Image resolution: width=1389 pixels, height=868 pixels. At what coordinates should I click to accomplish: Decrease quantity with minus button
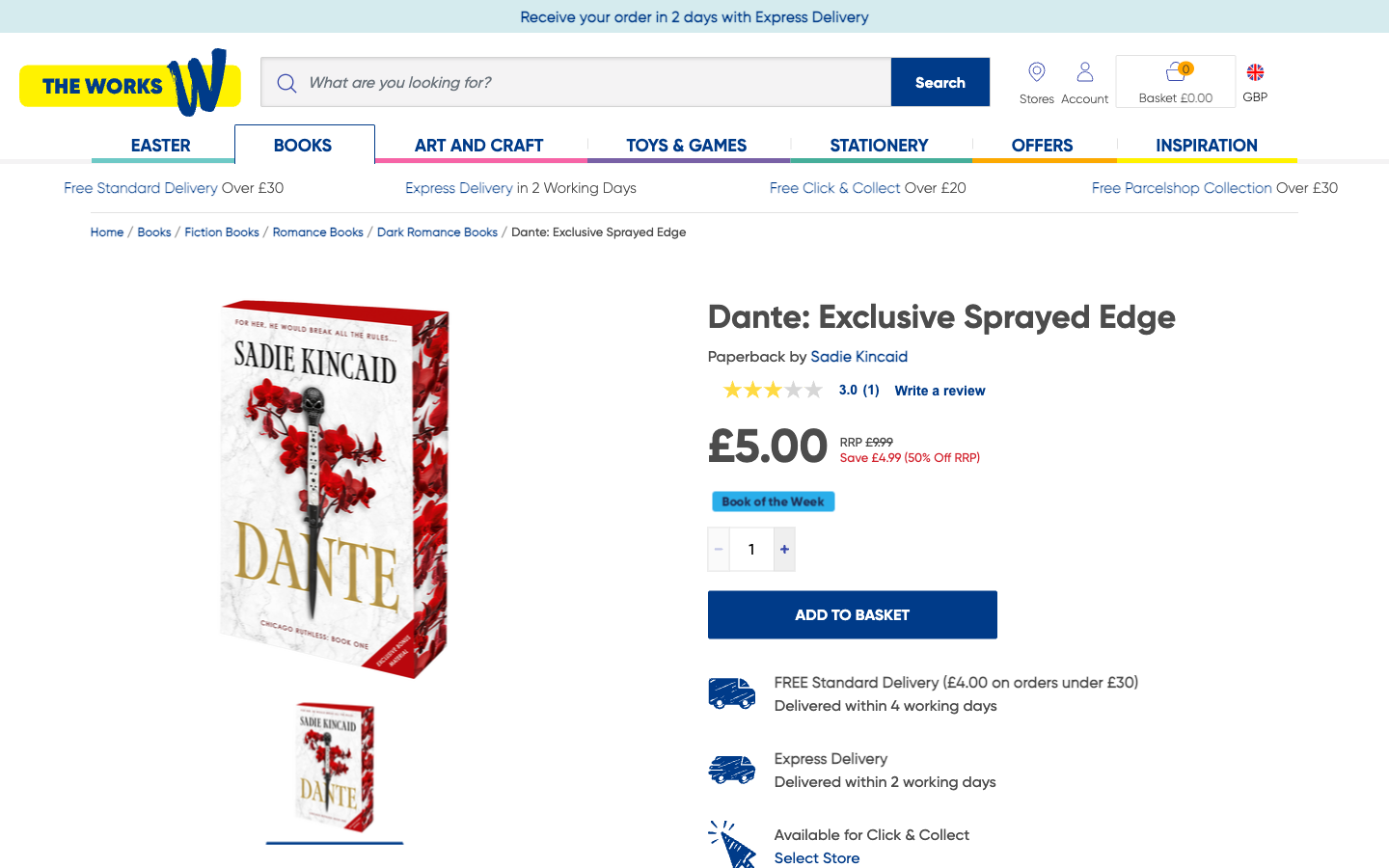719,550
